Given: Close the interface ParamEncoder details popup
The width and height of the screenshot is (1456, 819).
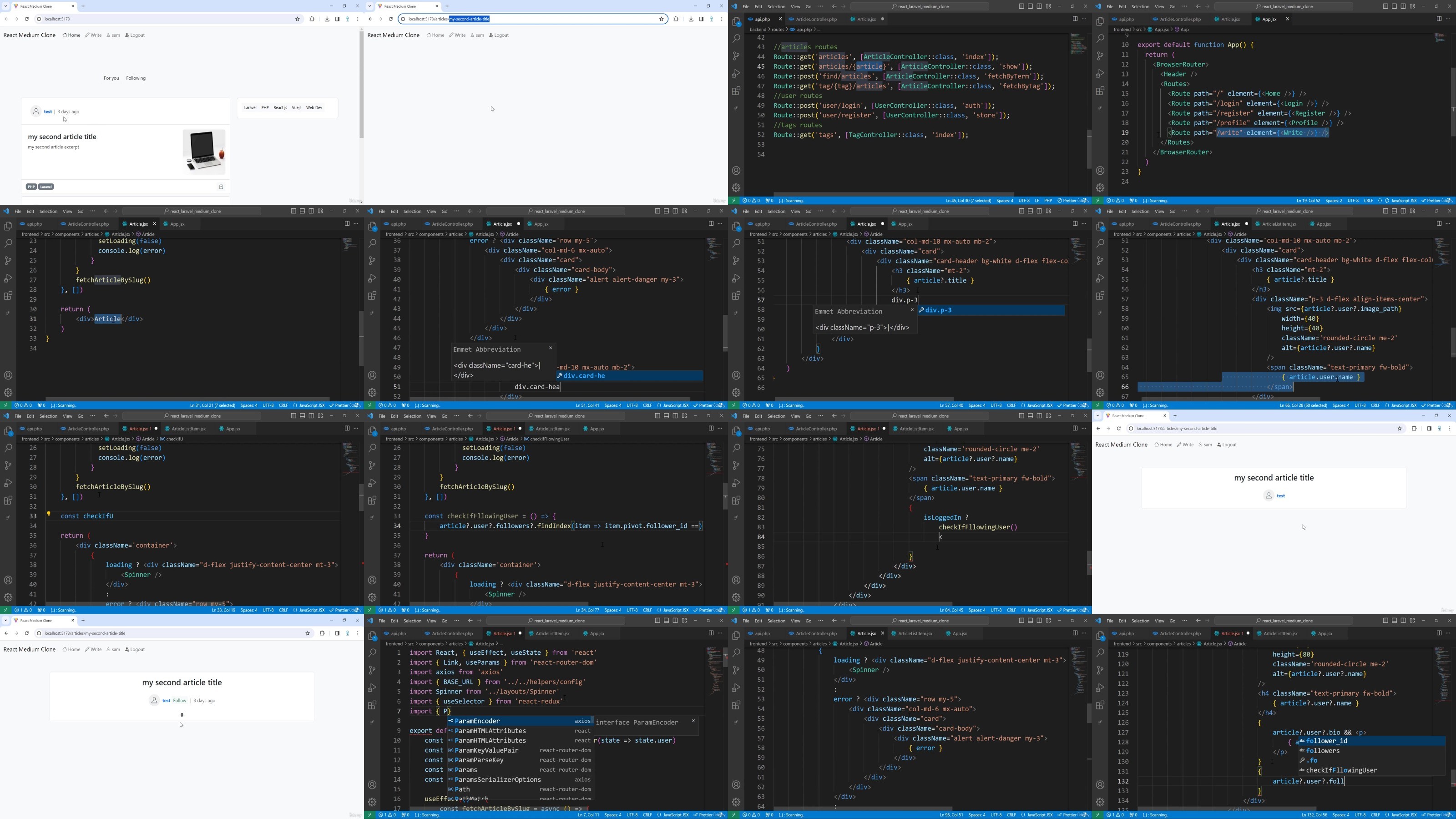Looking at the screenshot, I should (x=693, y=721).
